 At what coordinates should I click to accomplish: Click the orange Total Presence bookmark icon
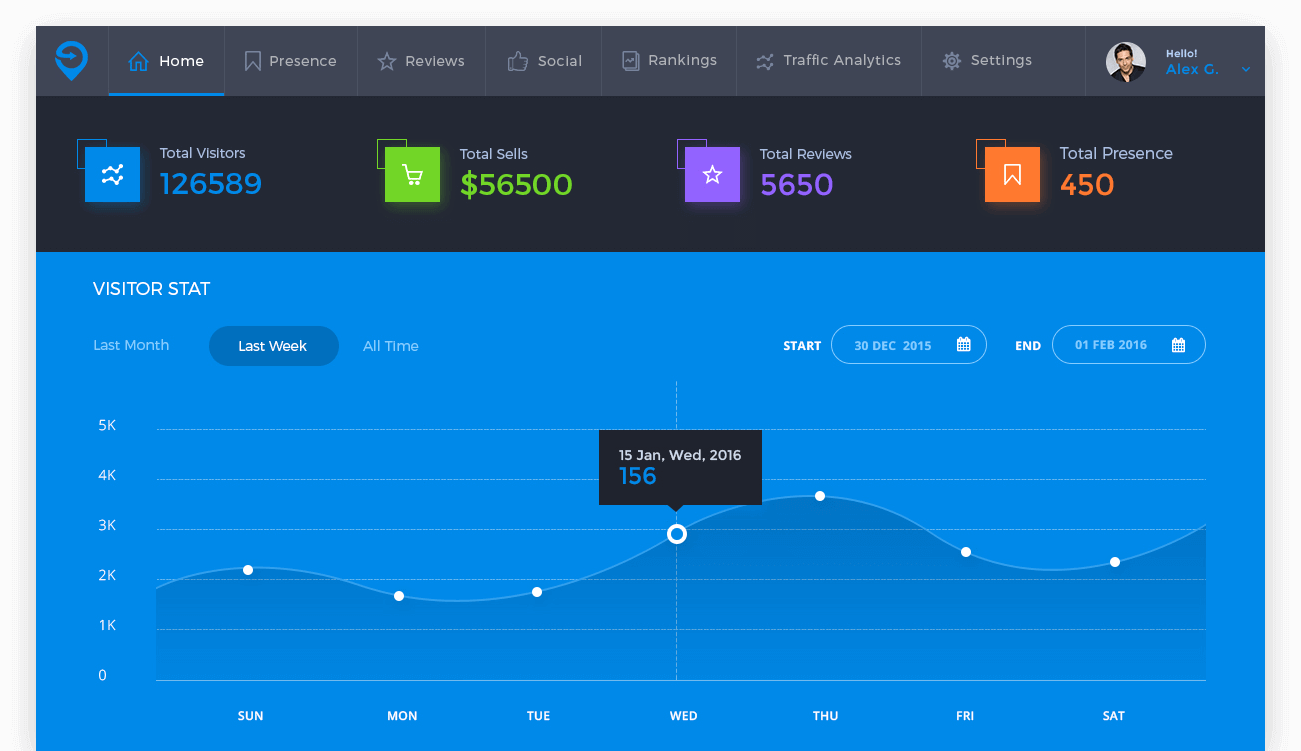1012,175
